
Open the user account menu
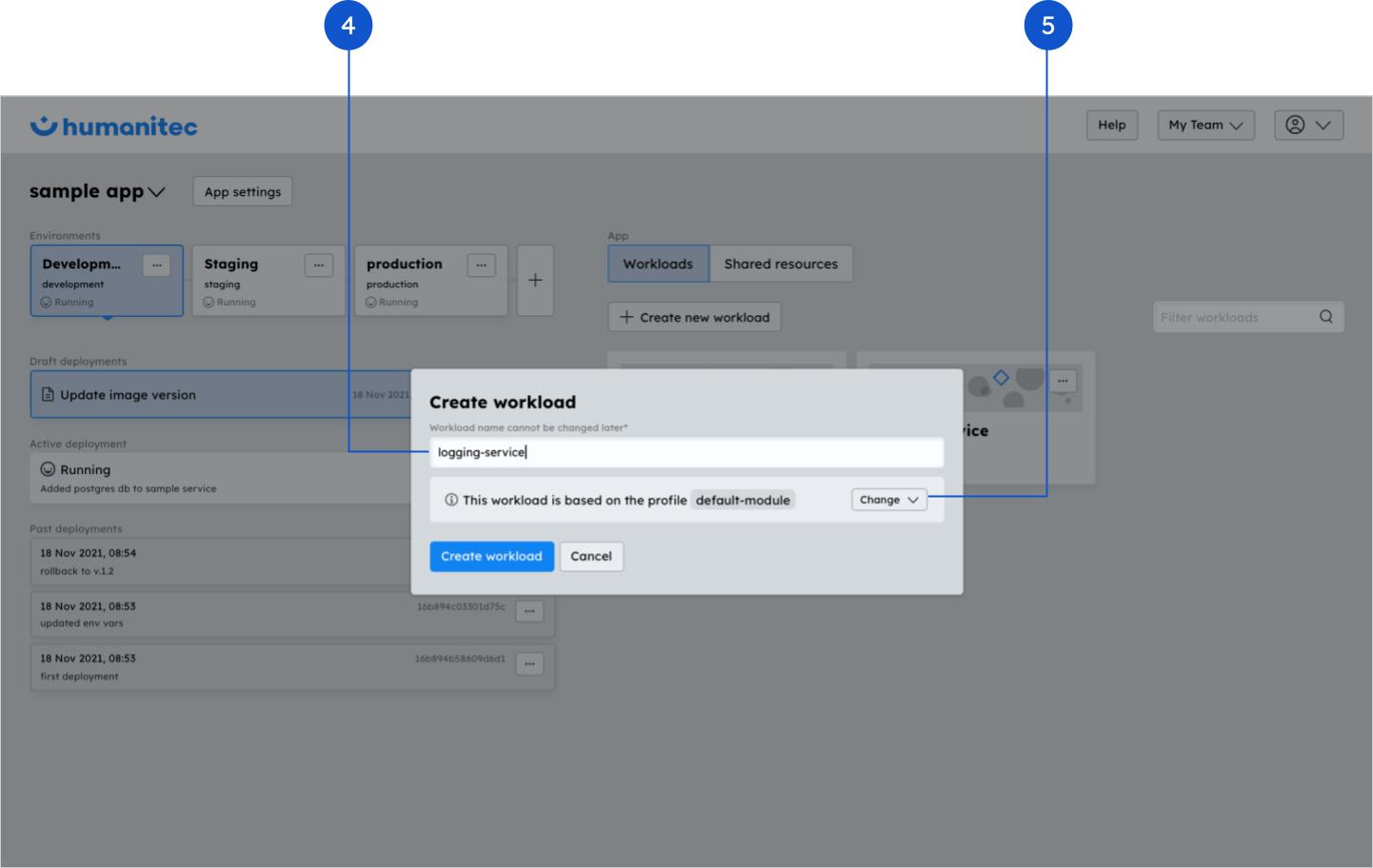1308,125
